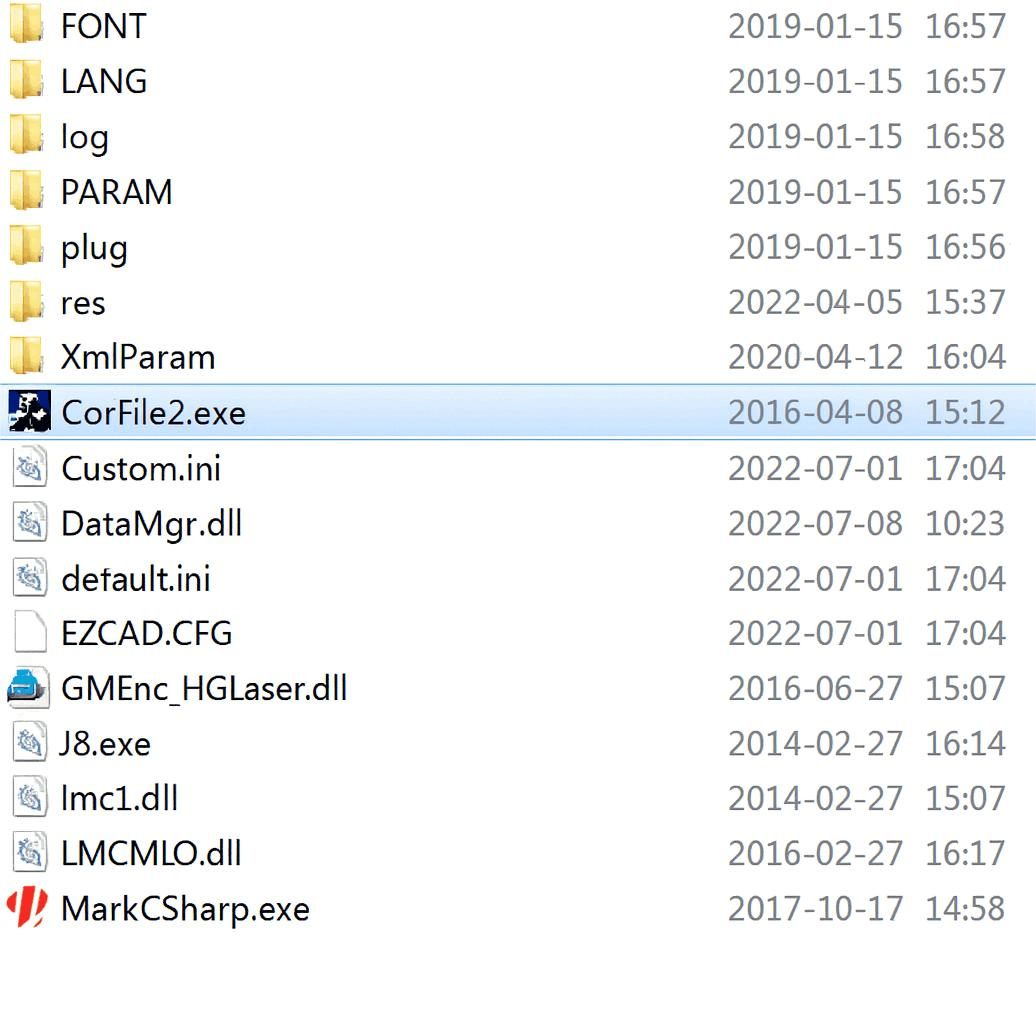Click the DataMgr.dll file icon
1036x1024 pixels.
[x=30, y=523]
